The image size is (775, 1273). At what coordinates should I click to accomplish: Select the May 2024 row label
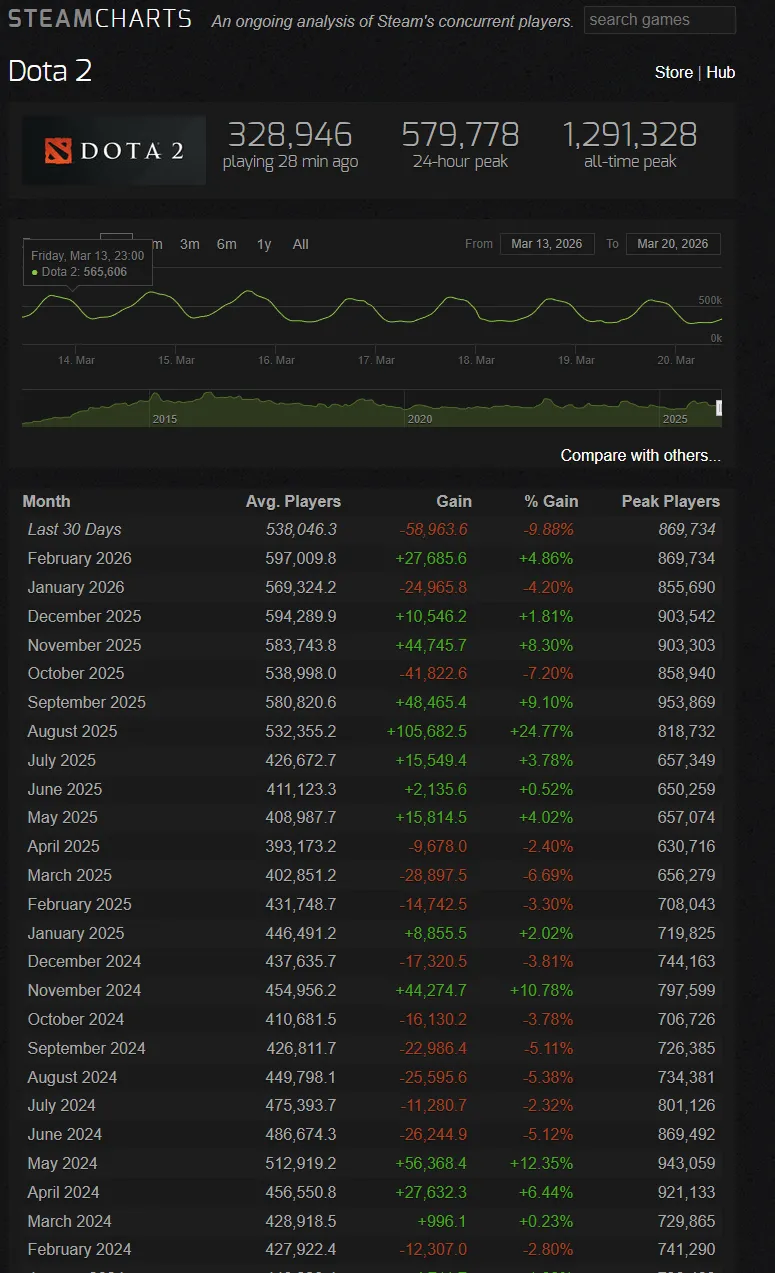(60, 1163)
